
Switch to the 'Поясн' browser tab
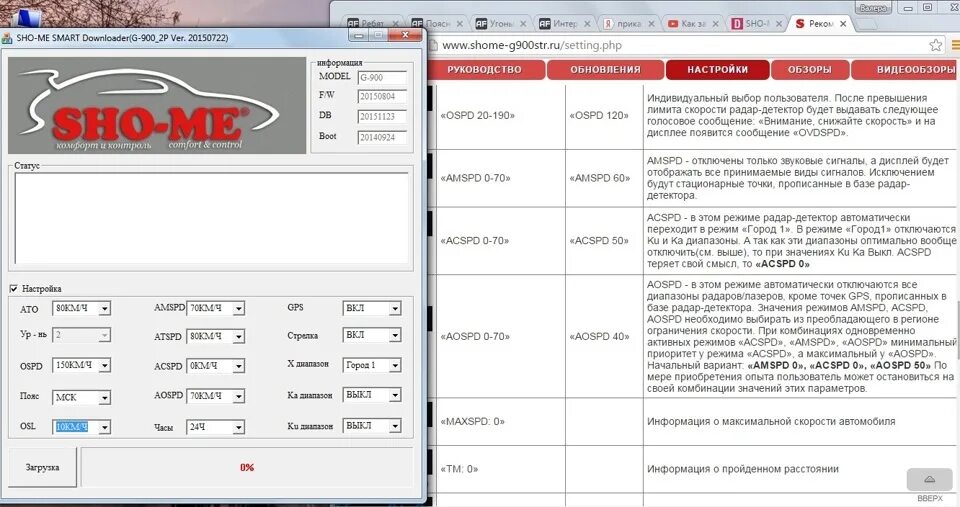pos(437,24)
